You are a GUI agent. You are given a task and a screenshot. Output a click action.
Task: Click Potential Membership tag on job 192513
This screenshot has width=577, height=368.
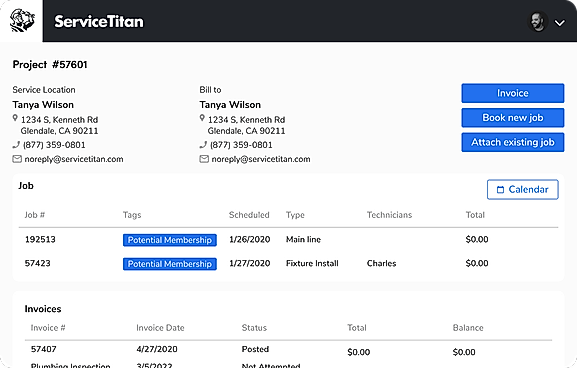coord(170,240)
